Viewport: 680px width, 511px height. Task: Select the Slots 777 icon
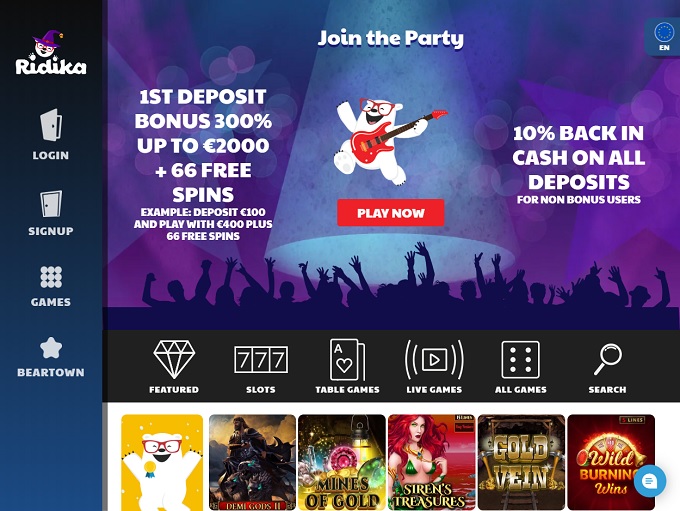click(261, 359)
